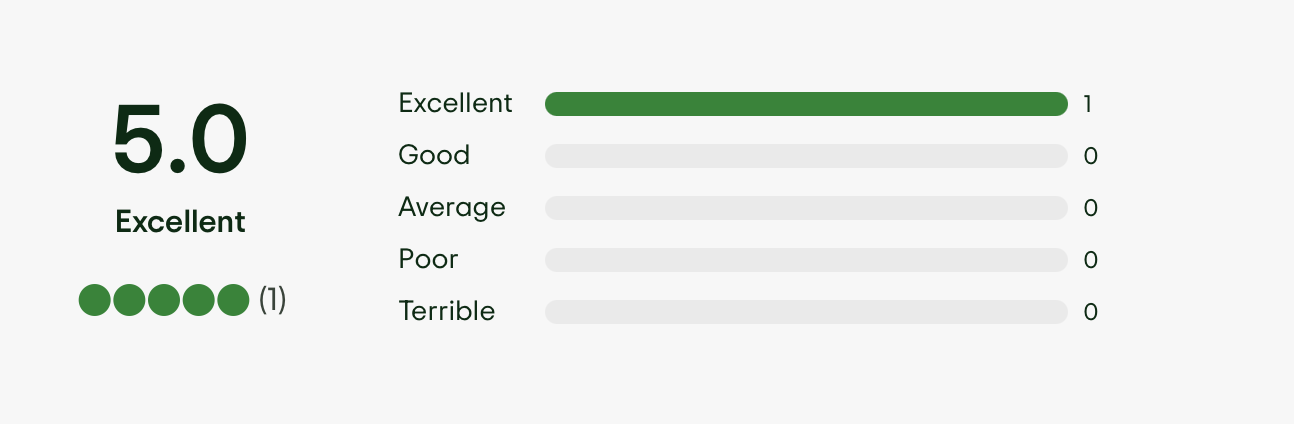Filter reviews by the Good label

coord(434,155)
